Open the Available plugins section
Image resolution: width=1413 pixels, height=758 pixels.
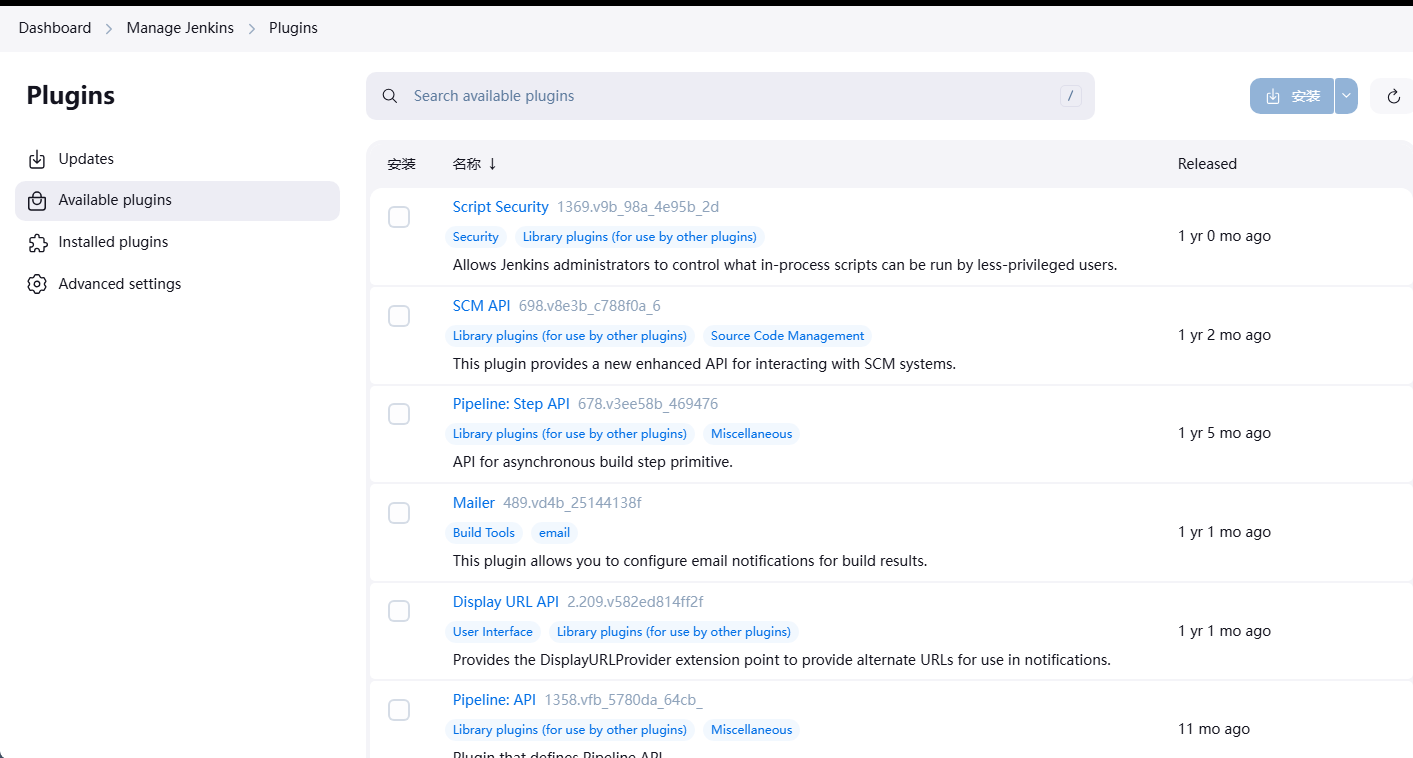click(177, 201)
